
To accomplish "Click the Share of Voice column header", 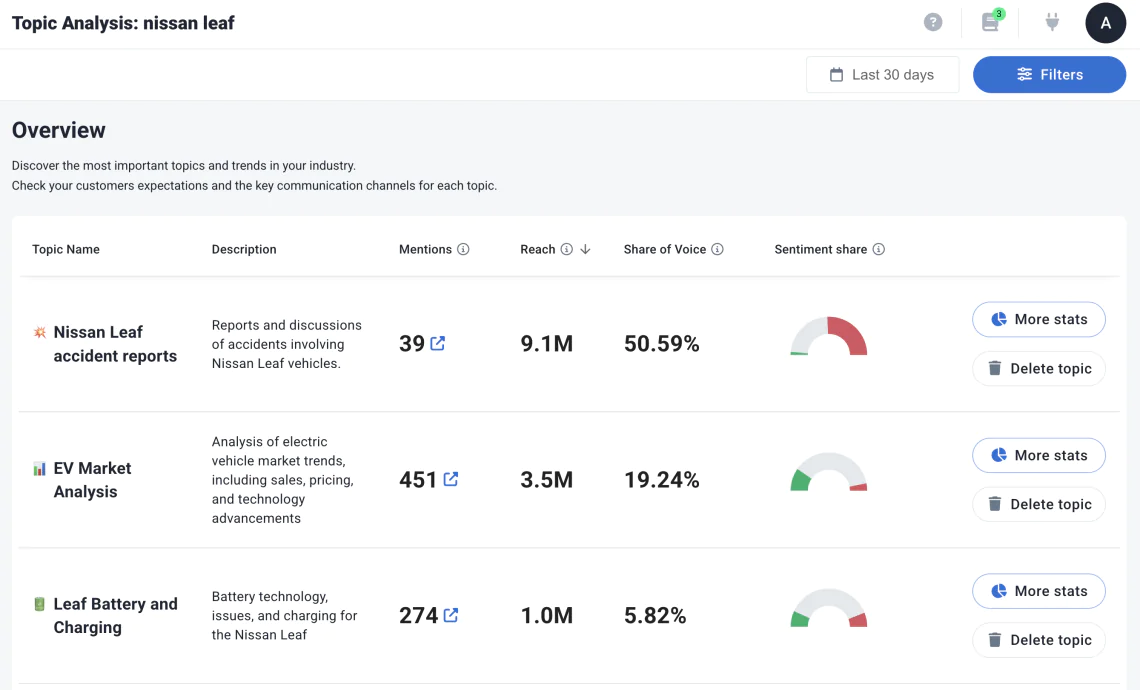I will [665, 249].
